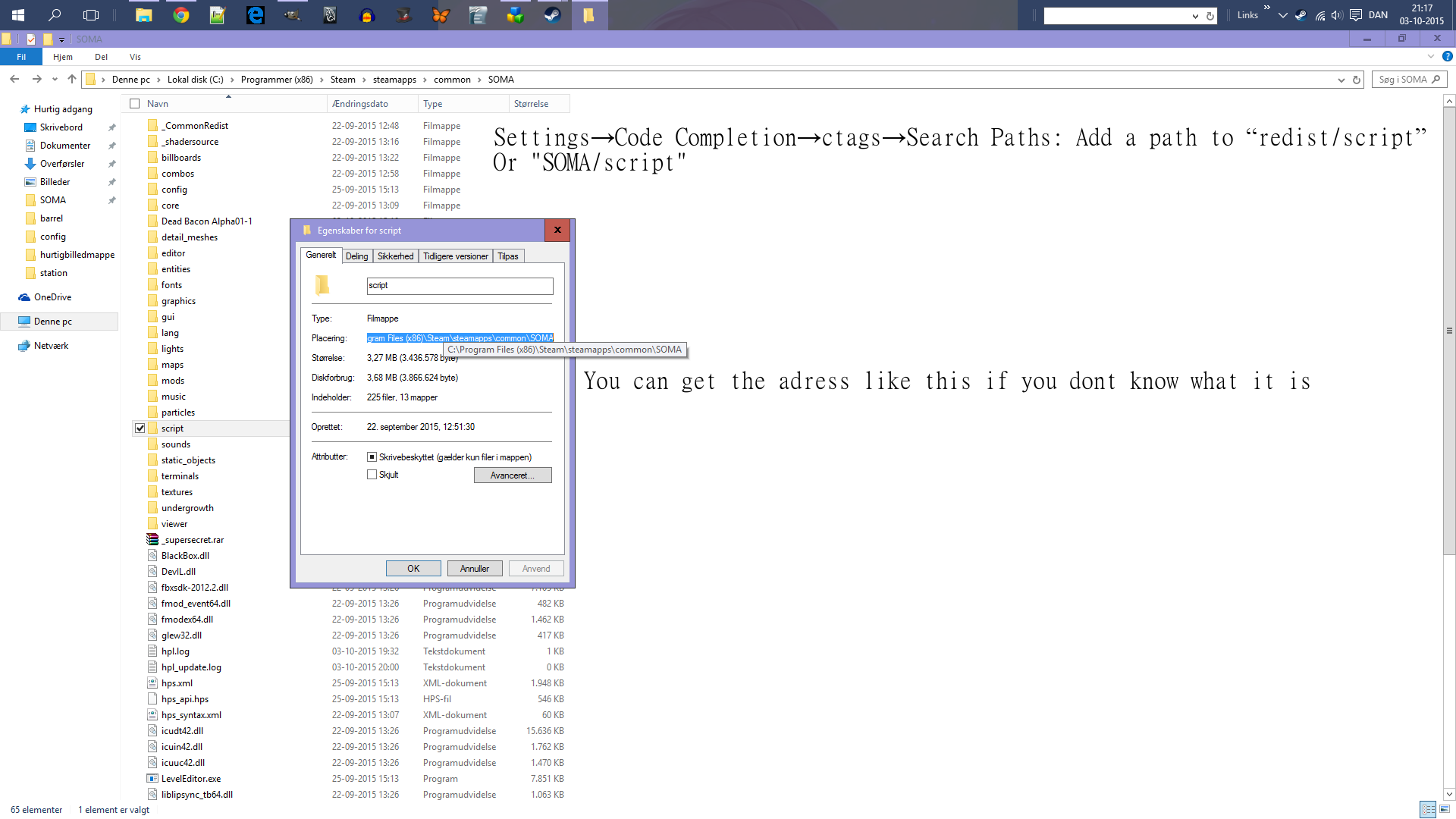Image resolution: width=1456 pixels, height=819 pixels.
Task: Click Avanceret attributes button
Action: click(513, 475)
